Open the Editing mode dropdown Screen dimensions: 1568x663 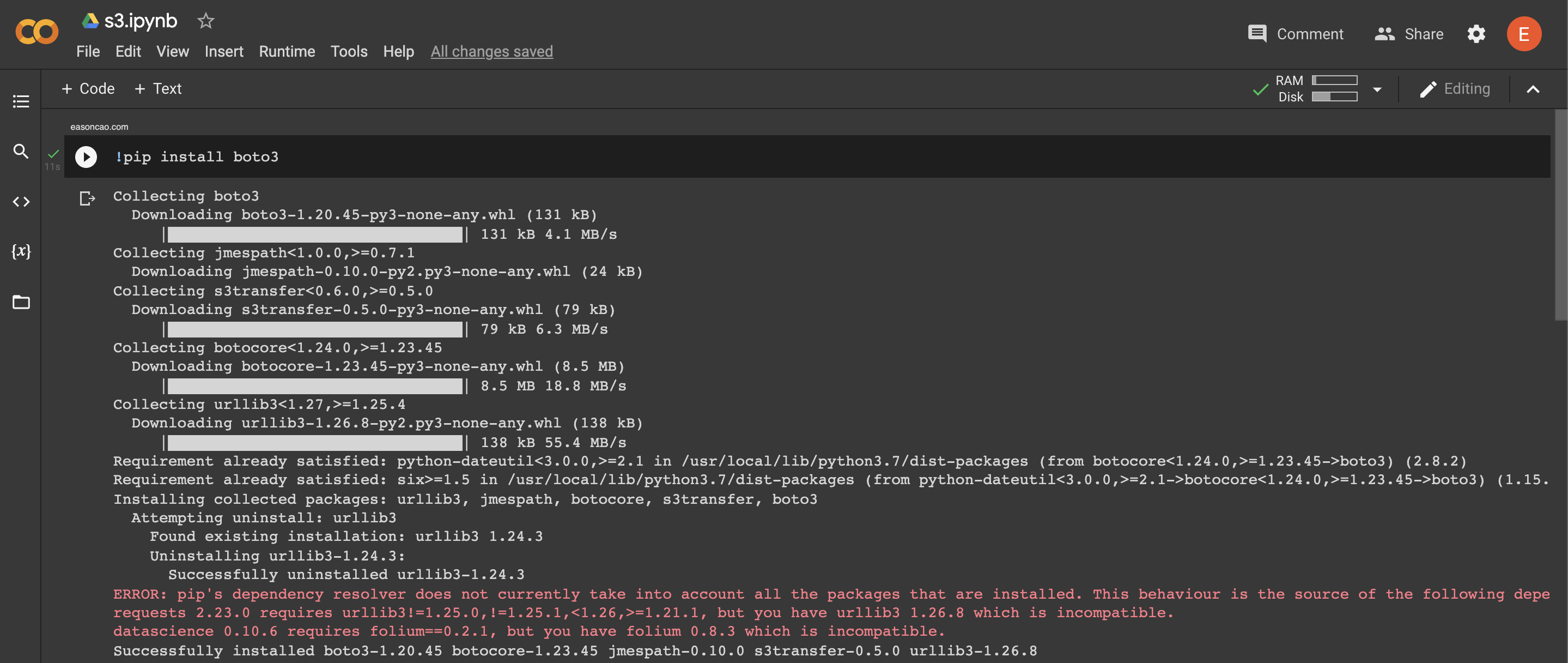point(1455,89)
